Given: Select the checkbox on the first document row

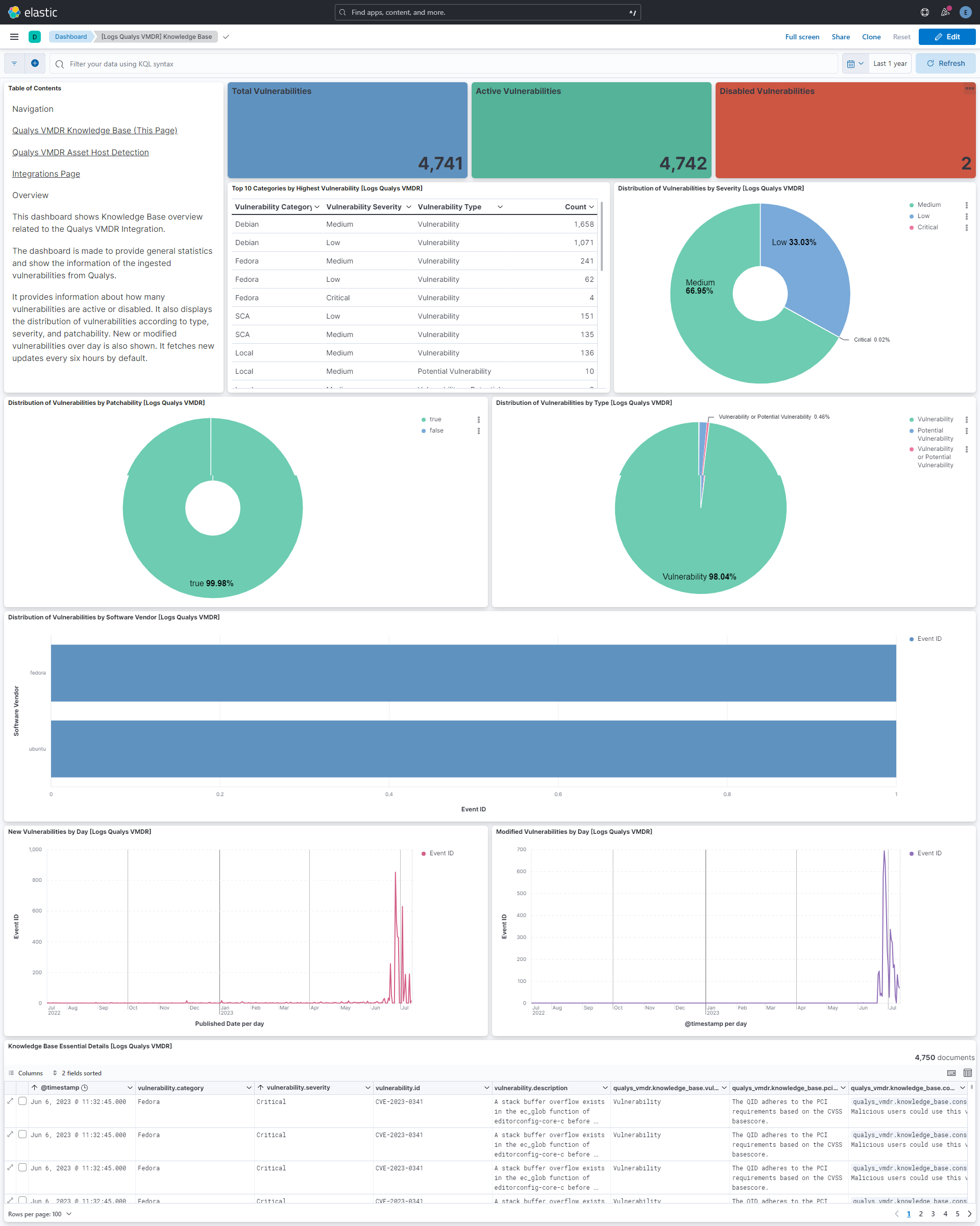Looking at the screenshot, I should tap(23, 1101).
